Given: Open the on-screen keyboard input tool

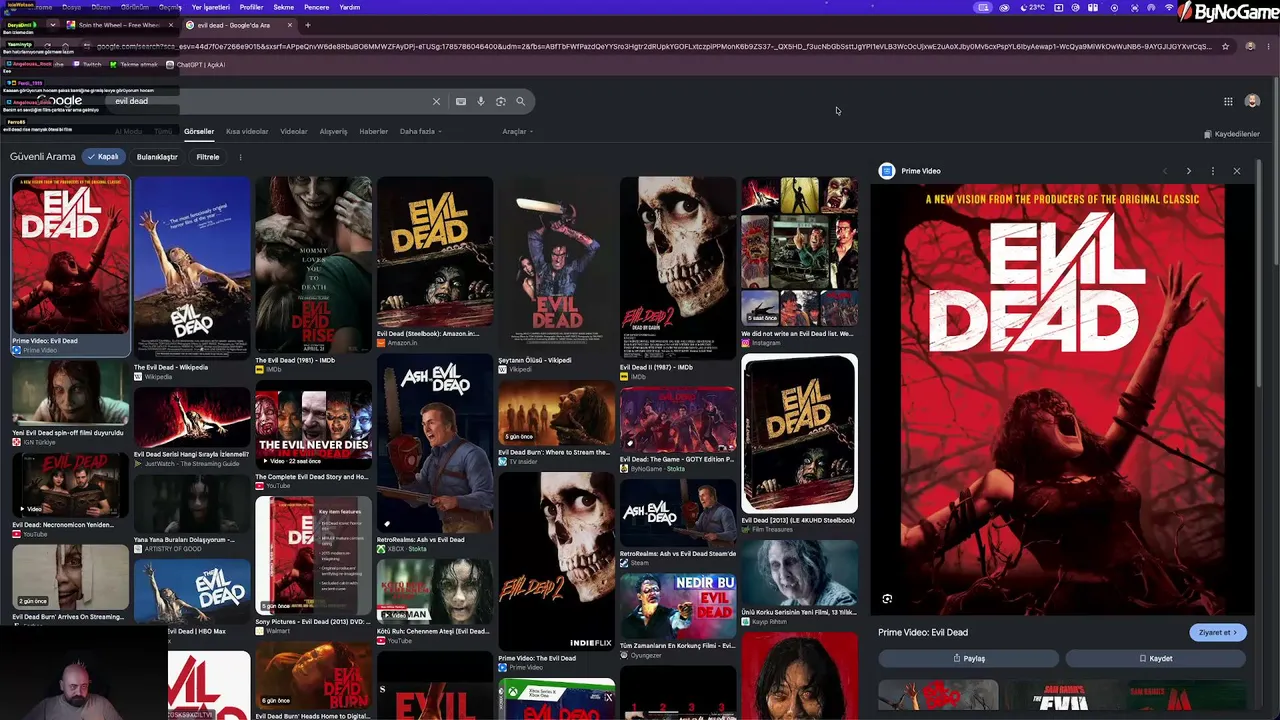Looking at the screenshot, I should 461,101.
